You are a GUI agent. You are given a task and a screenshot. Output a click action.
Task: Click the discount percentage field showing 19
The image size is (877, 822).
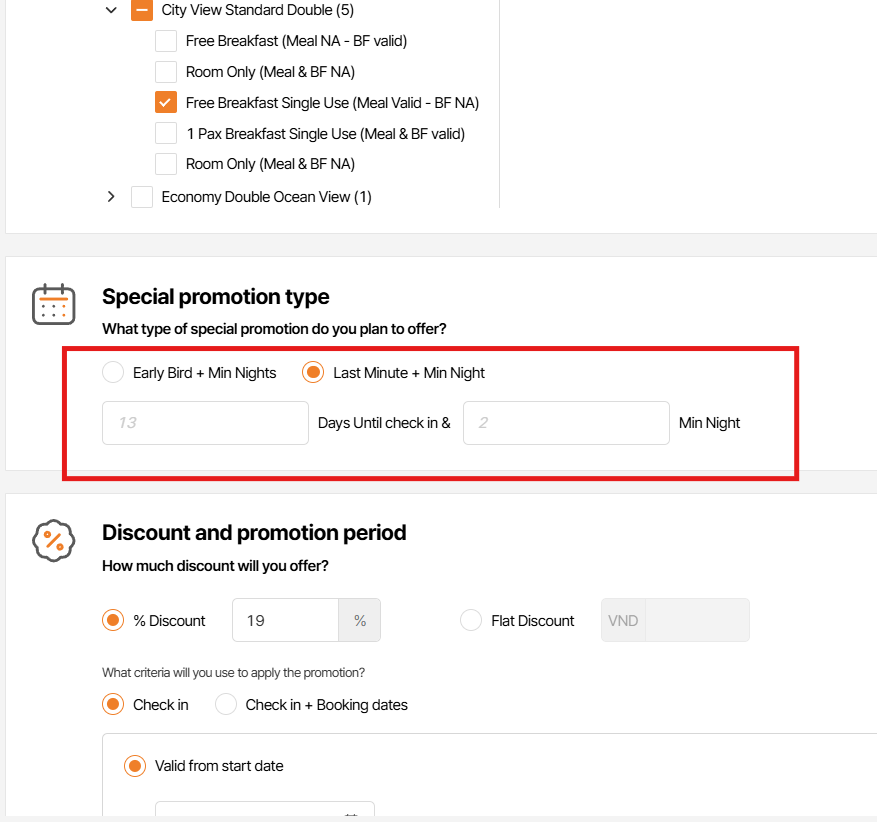(286, 621)
